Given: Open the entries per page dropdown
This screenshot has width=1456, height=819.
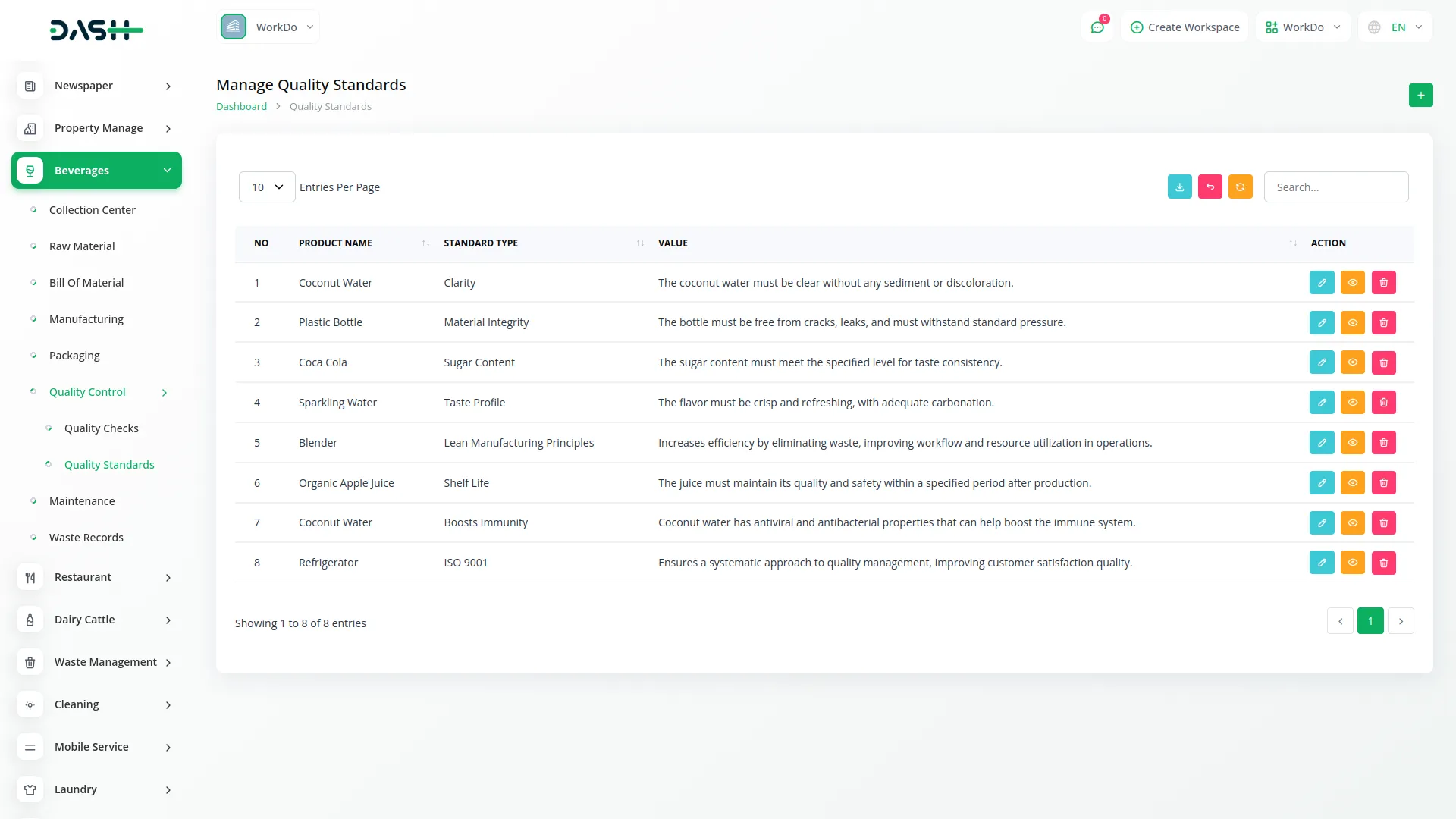Looking at the screenshot, I should (x=267, y=187).
